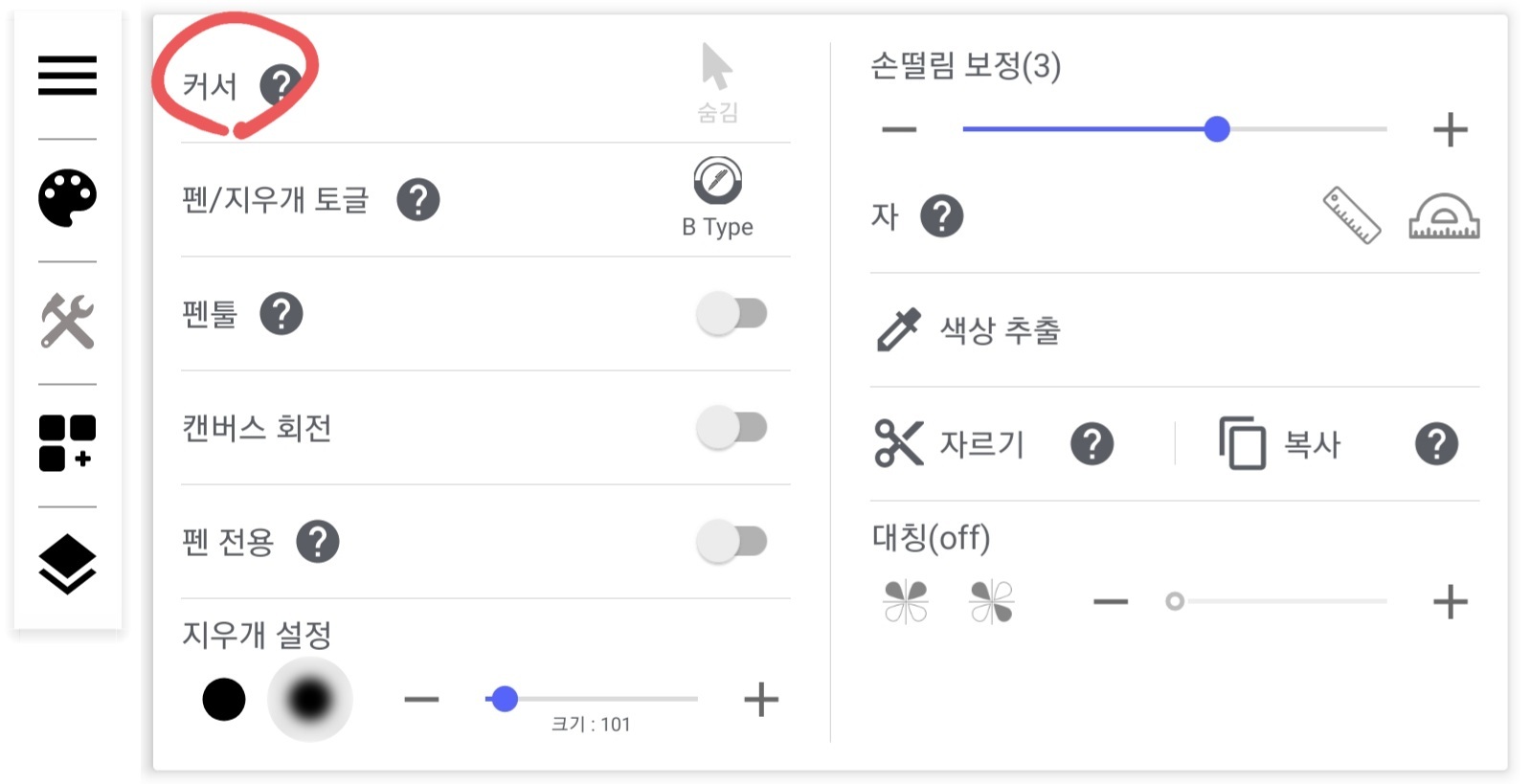Screen dimensions: 1531x784
Task: Open the layers panel
Action: pos(67,565)
